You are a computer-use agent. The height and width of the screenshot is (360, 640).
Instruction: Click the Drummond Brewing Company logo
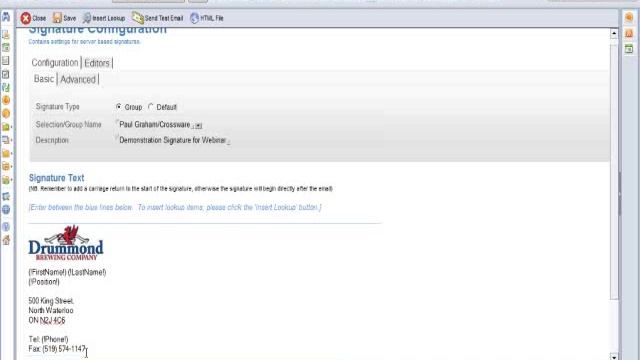click(x=66, y=243)
